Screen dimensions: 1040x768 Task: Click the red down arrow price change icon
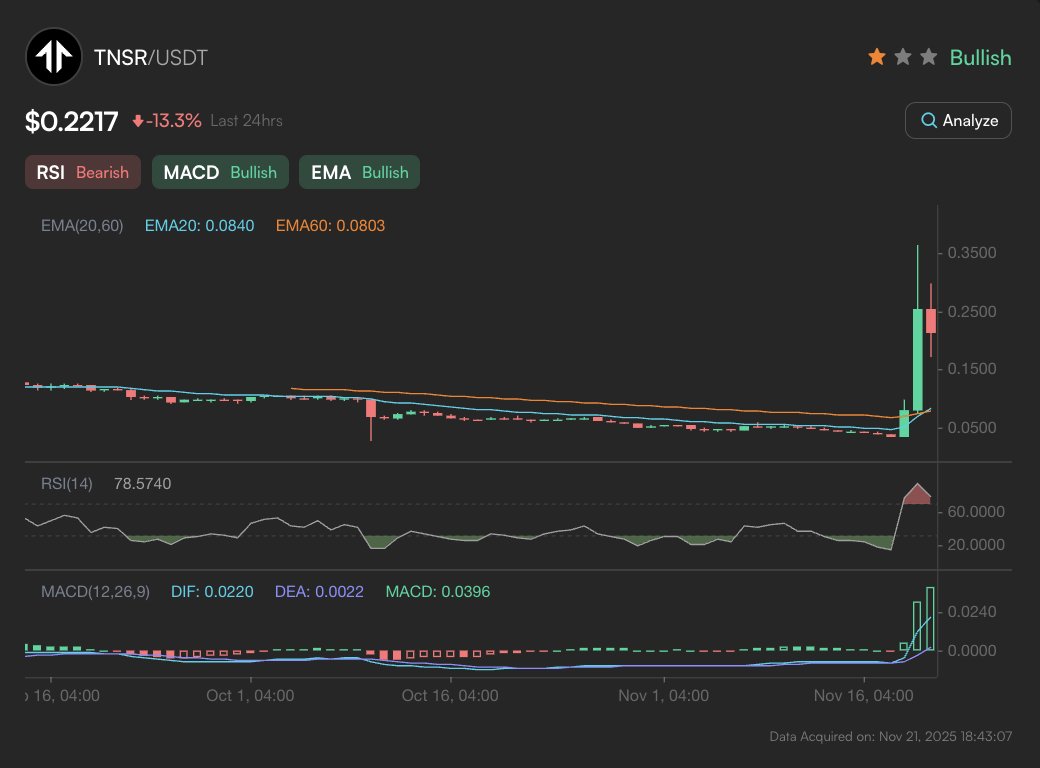[138, 121]
